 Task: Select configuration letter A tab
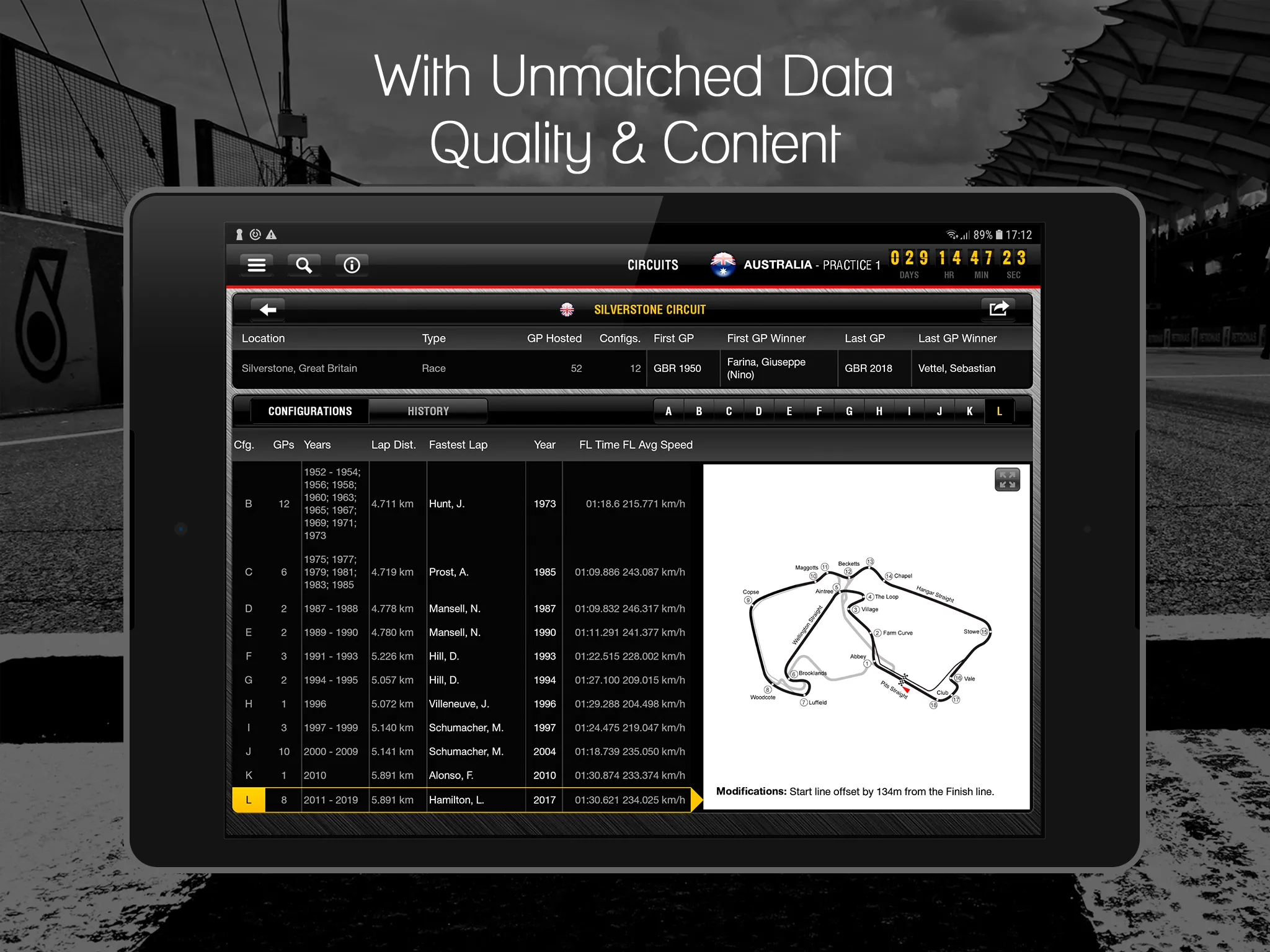click(x=669, y=410)
